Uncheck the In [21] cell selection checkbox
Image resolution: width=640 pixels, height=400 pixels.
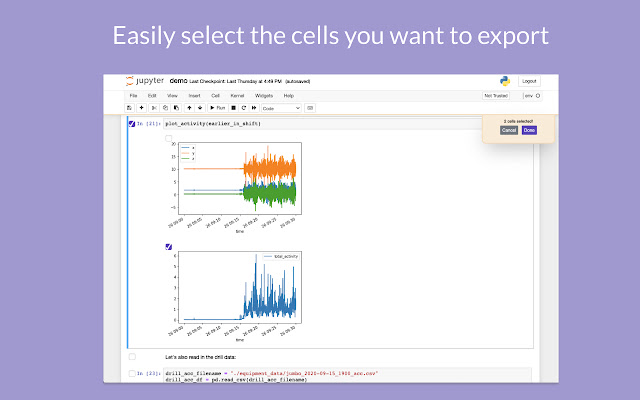point(132,123)
